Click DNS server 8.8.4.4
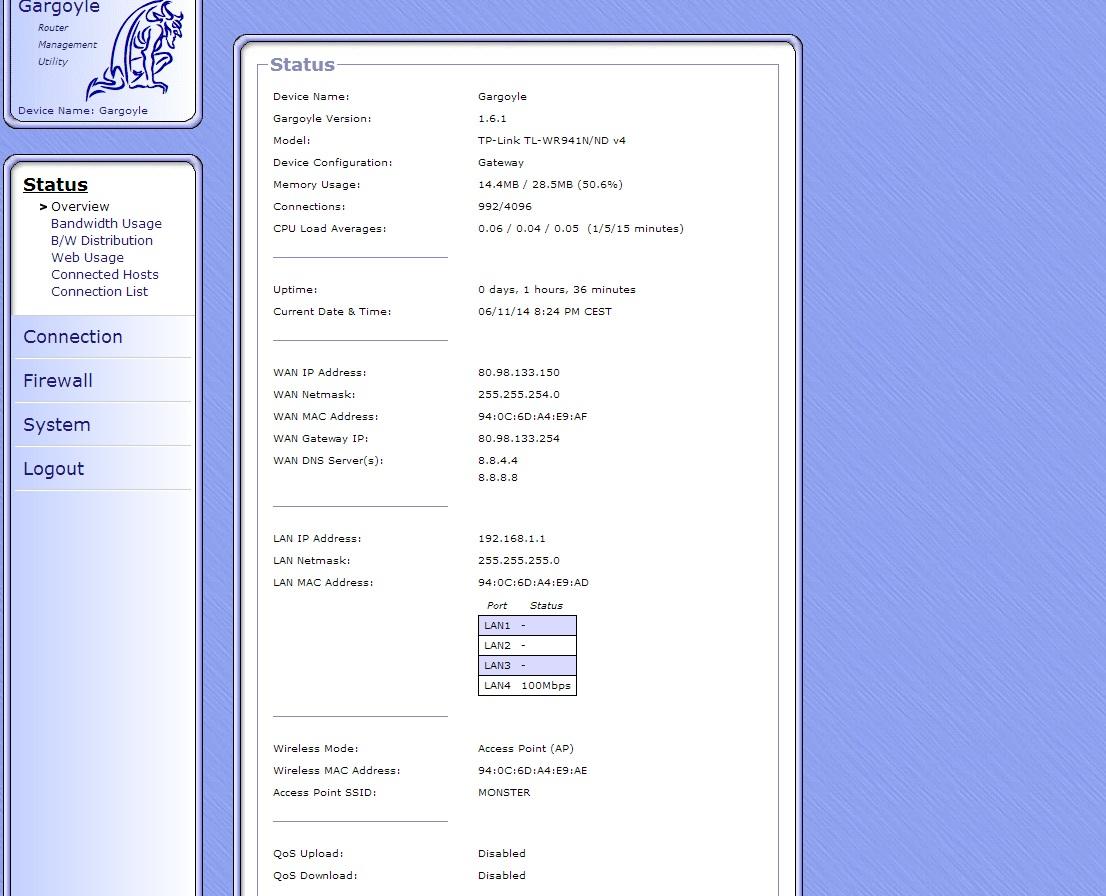The image size is (1106, 896). point(497,460)
